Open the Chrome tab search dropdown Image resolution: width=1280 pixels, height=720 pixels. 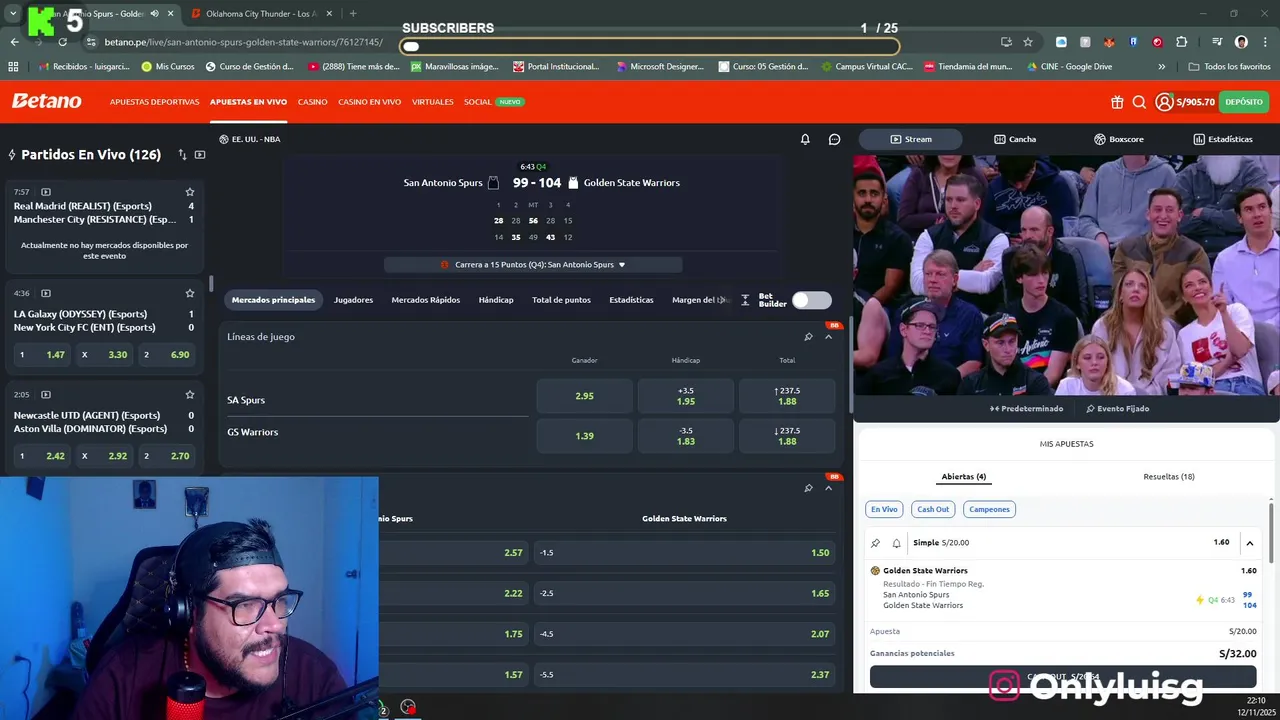13,14
